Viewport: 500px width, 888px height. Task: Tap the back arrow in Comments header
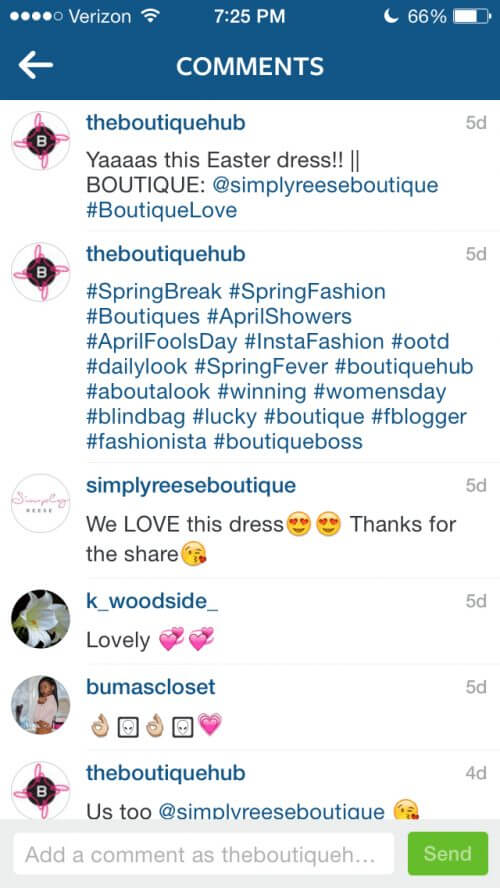(36, 66)
